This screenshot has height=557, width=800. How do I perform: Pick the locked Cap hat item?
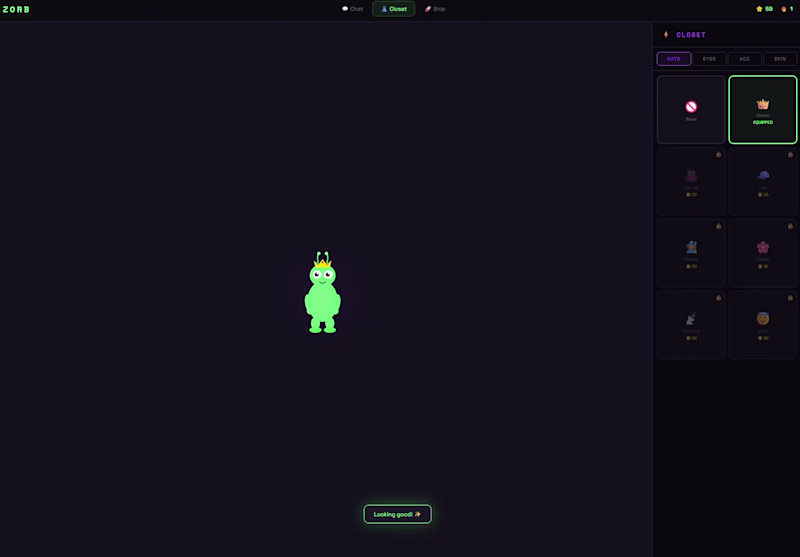tap(763, 182)
